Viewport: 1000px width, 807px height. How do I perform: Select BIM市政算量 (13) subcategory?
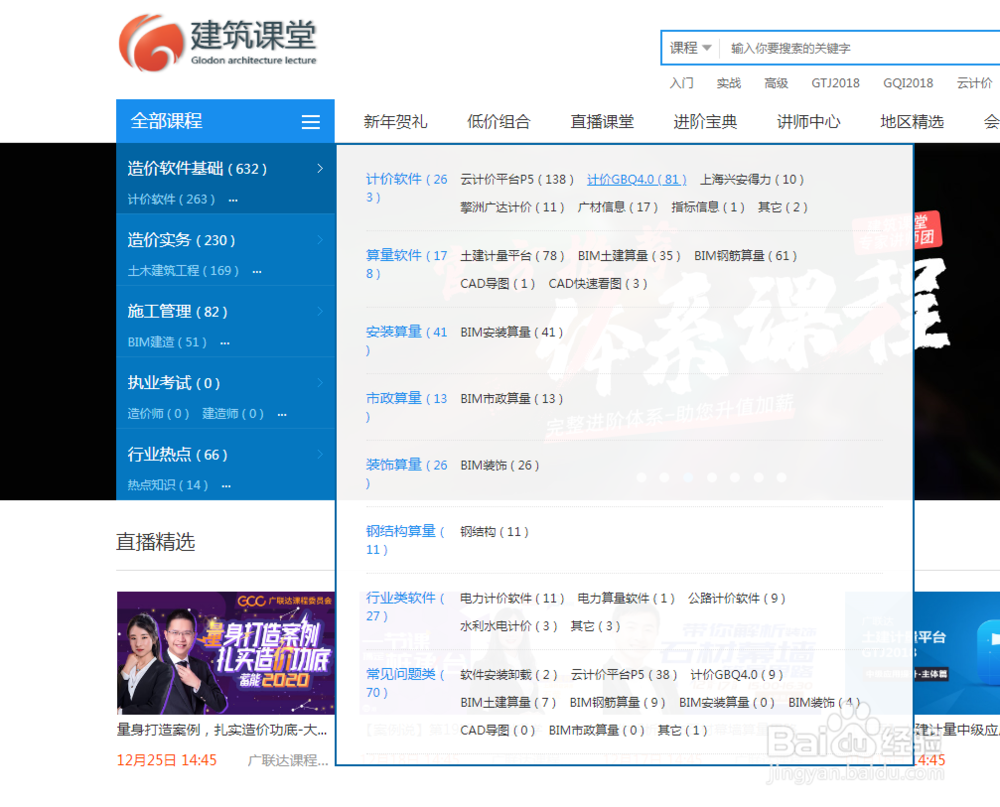coord(511,399)
